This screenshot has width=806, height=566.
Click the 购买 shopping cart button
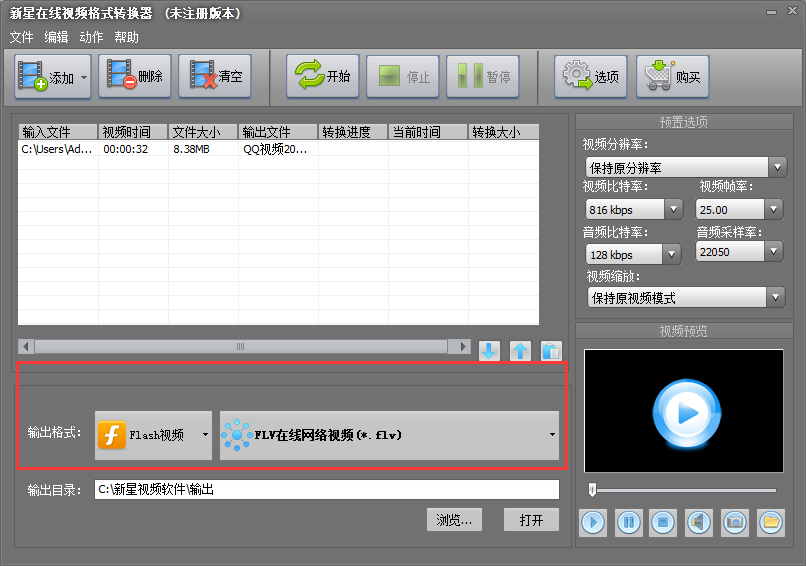coord(673,77)
